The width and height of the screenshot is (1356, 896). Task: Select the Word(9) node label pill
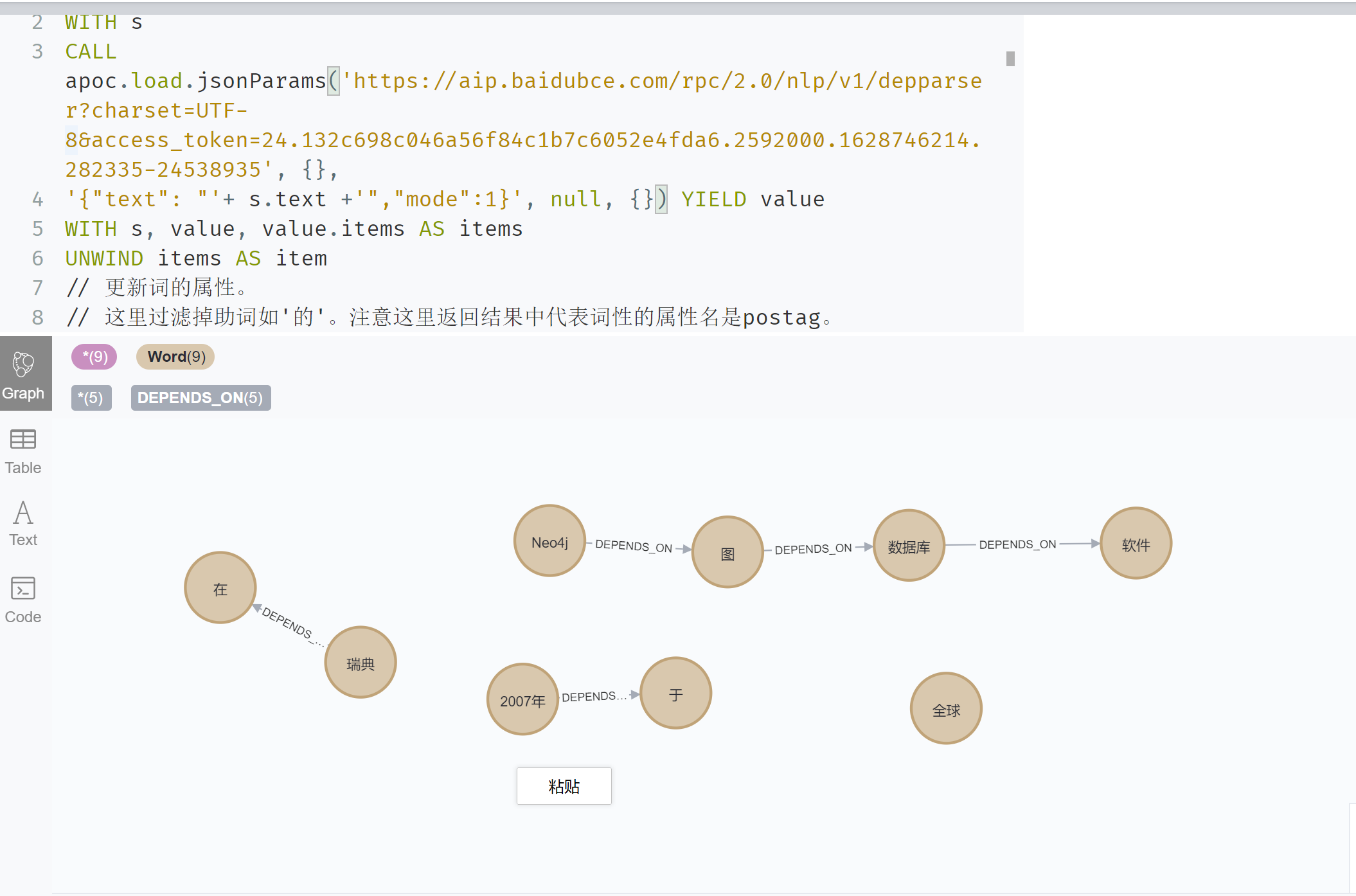click(x=174, y=357)
